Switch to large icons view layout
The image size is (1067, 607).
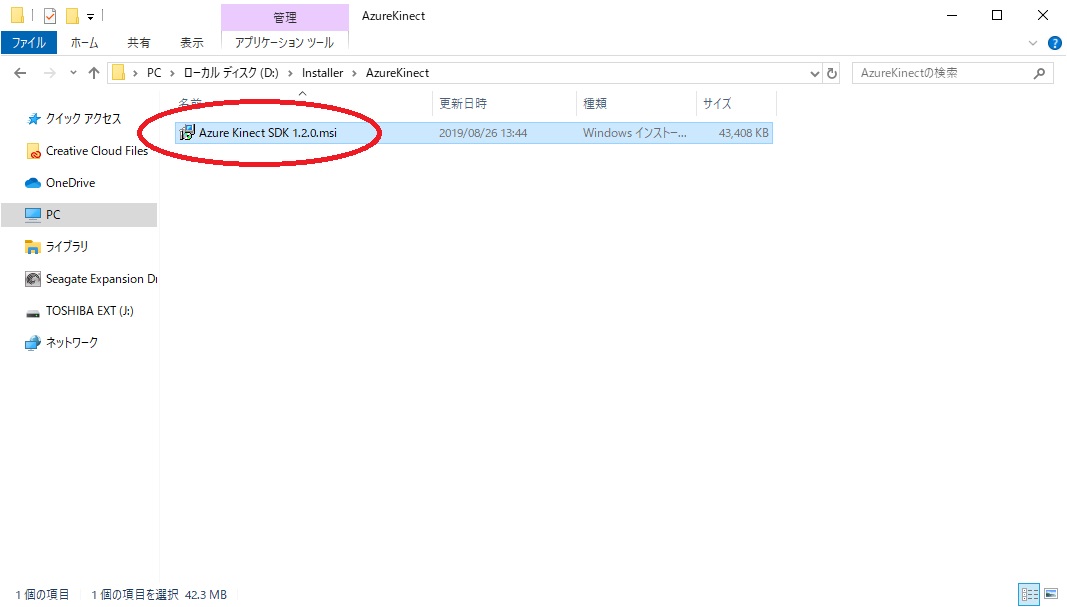tap(1051, 594)
